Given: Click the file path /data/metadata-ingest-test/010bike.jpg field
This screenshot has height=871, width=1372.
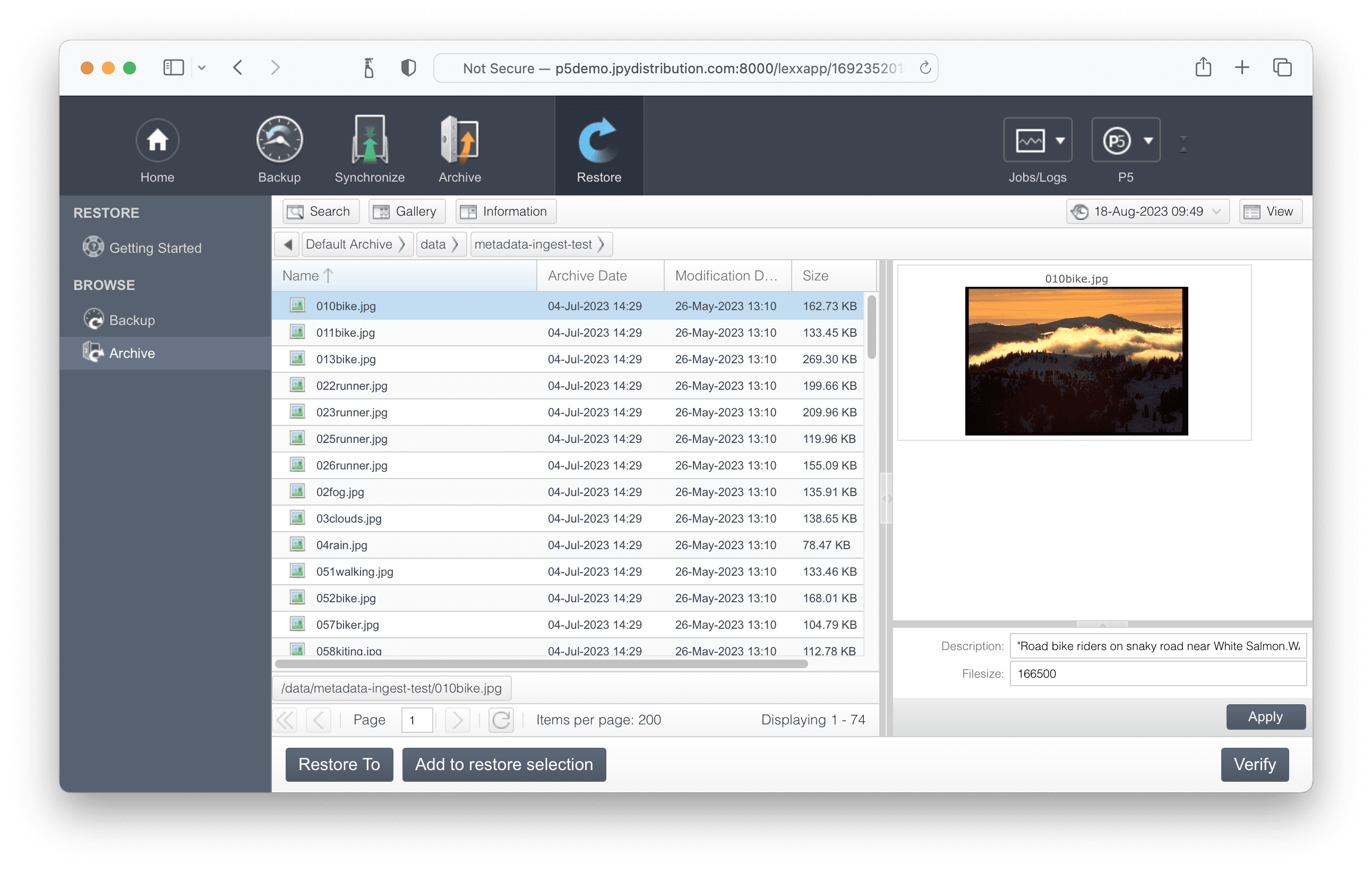Looking at the screenshot, I should [x=391, y=688].
